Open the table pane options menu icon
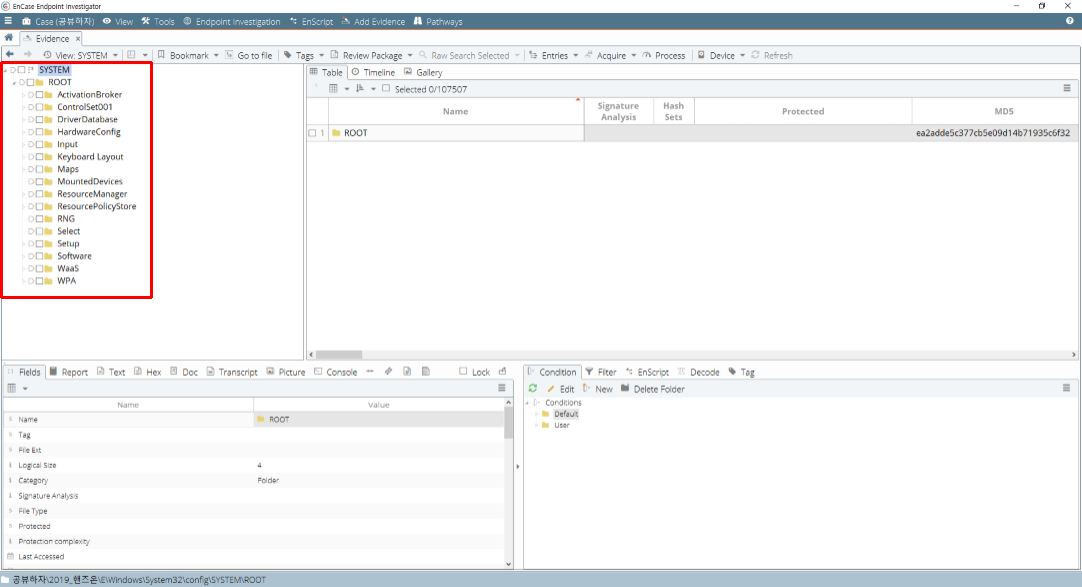 coord(1067,88)
